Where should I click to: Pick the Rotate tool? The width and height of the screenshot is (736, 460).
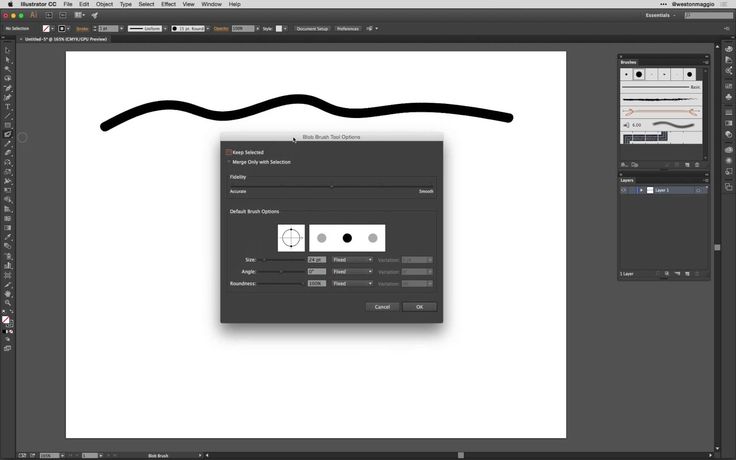coord(8,162)
